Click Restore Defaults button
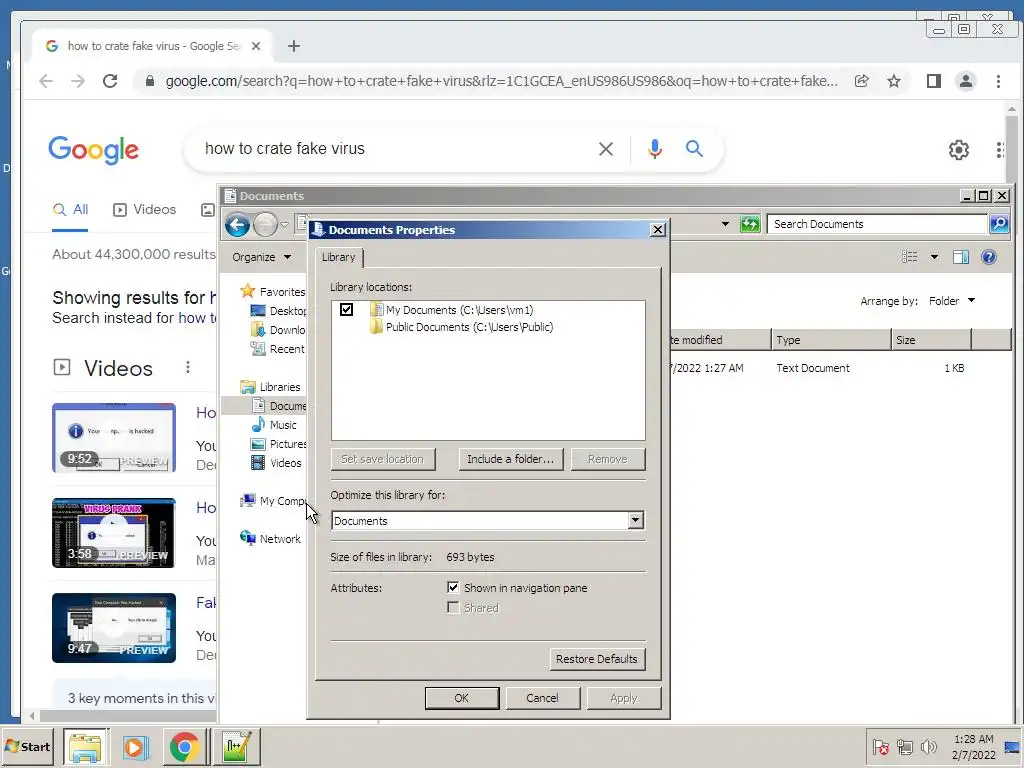The height and width of the screenshot is (768, 1024). pos(597,659)
